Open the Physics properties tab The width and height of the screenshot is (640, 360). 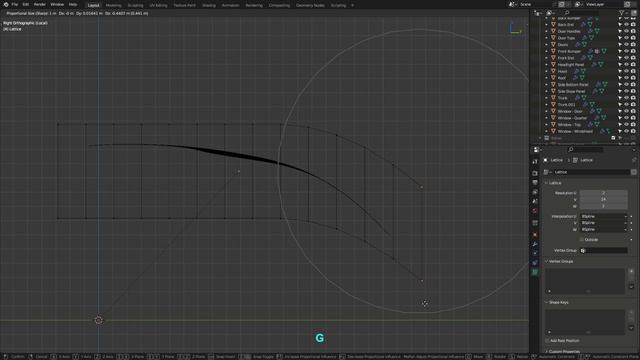(x=535, y=253)
